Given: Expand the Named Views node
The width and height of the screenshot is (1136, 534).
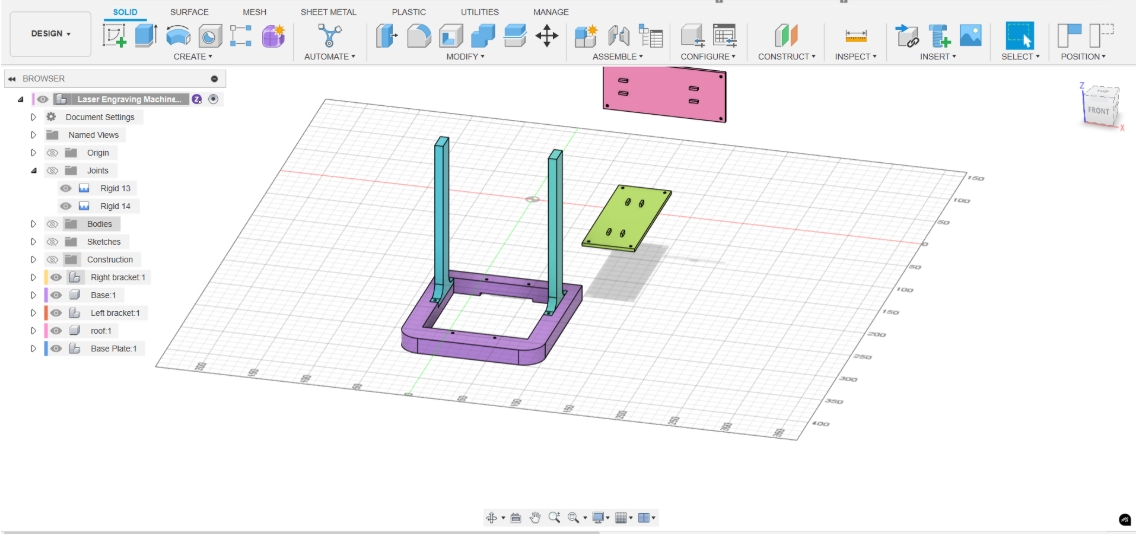Looking at the screenshot, I should 33,135.
